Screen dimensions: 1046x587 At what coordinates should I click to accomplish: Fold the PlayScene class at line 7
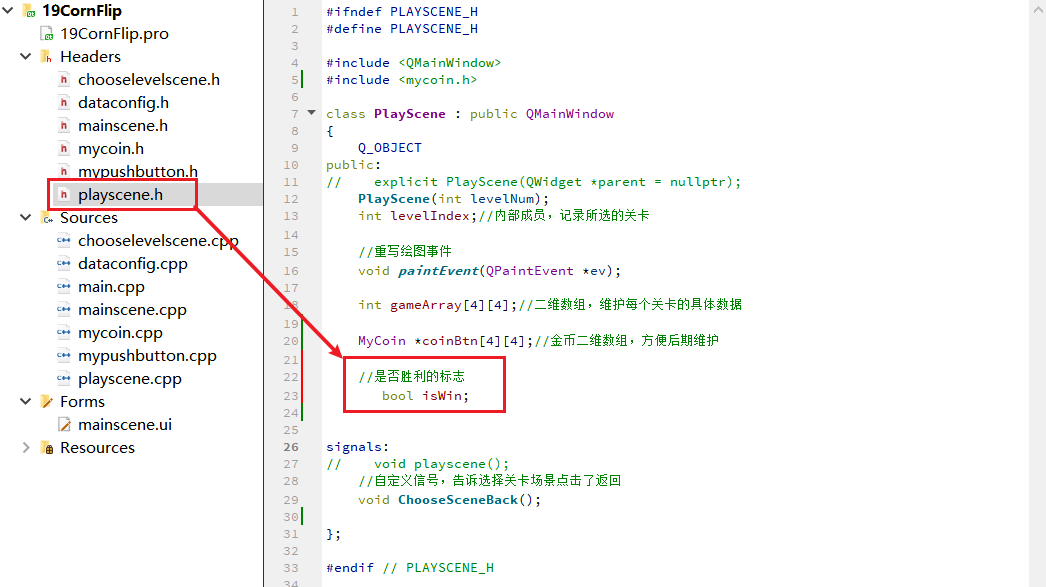[312, 113]
